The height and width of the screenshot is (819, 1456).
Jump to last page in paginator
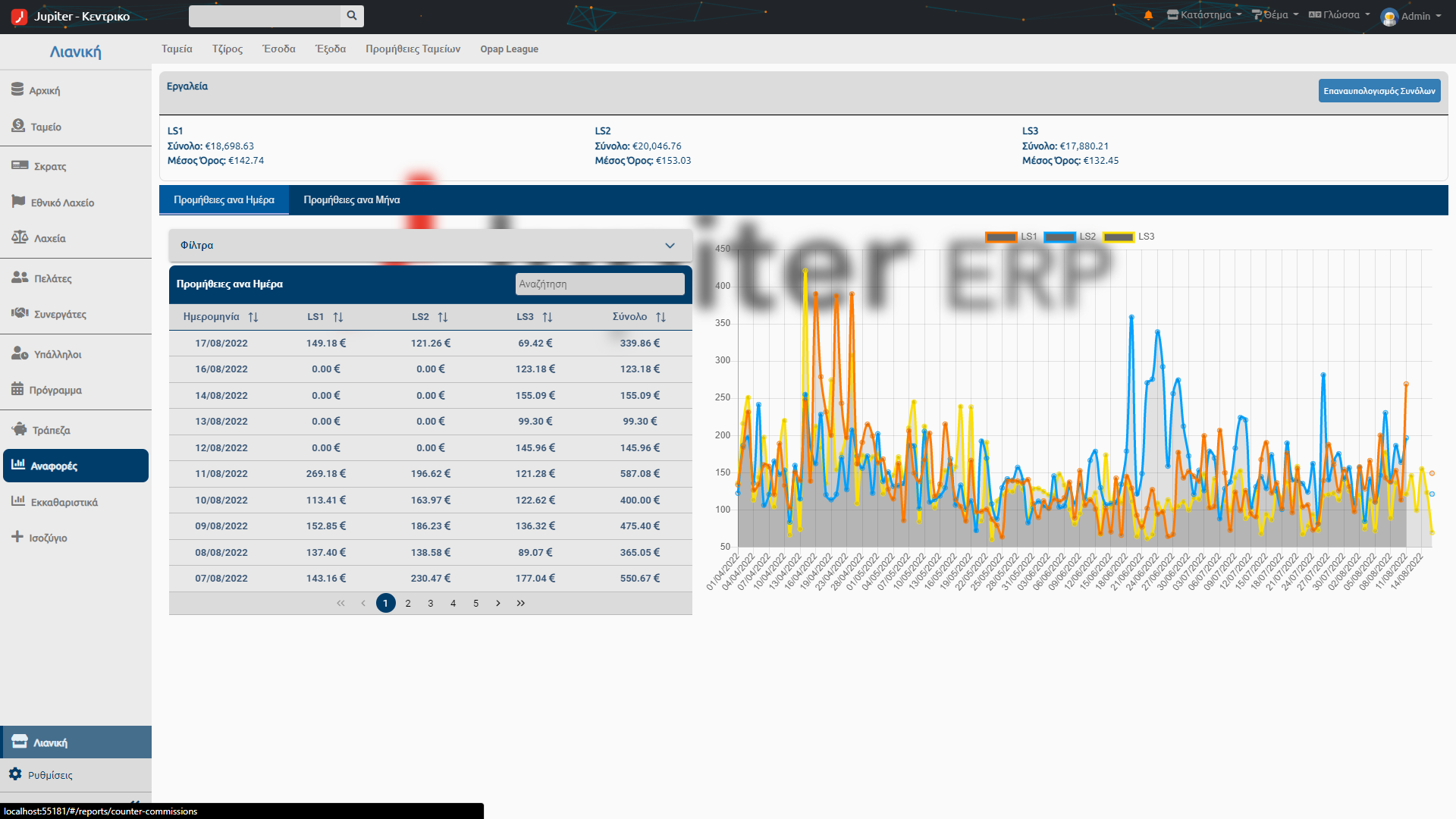[x=521, y=604]
